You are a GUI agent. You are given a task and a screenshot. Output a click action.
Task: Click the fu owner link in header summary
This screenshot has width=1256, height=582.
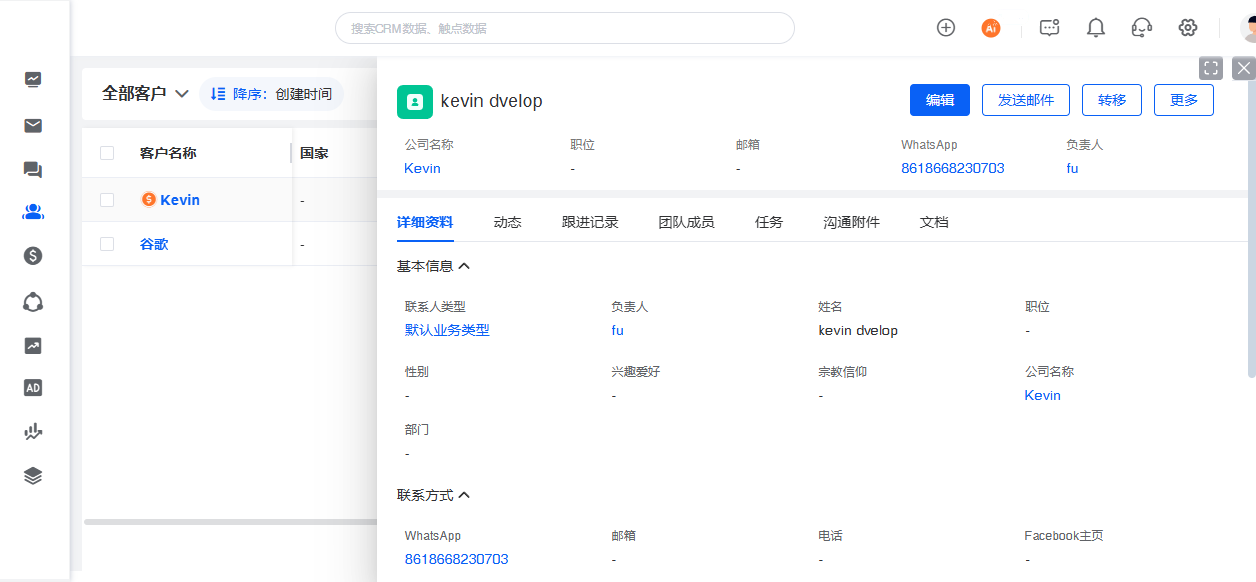1072,168
